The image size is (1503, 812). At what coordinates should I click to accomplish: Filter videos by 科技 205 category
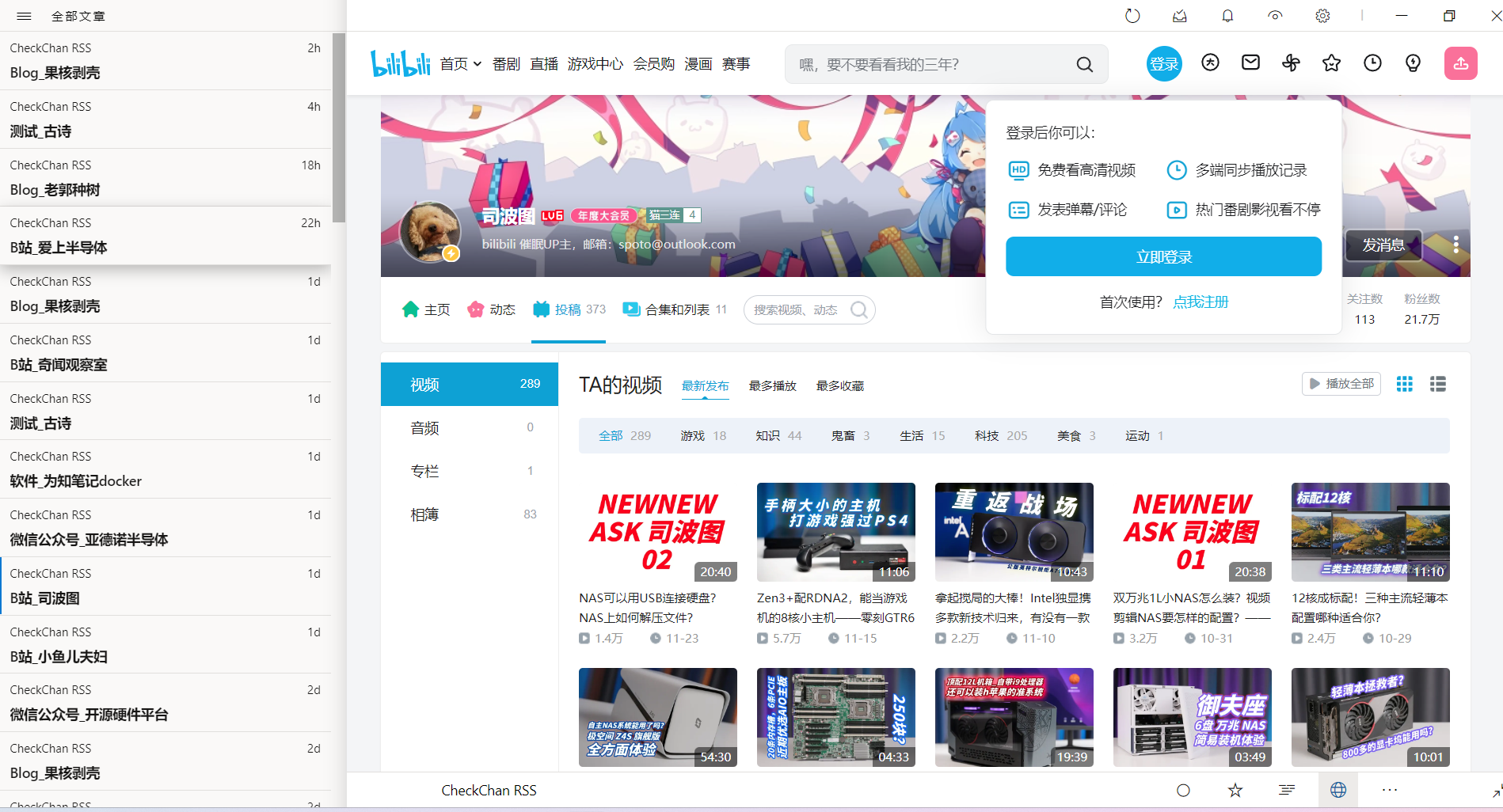click(x=1001, y=435)
